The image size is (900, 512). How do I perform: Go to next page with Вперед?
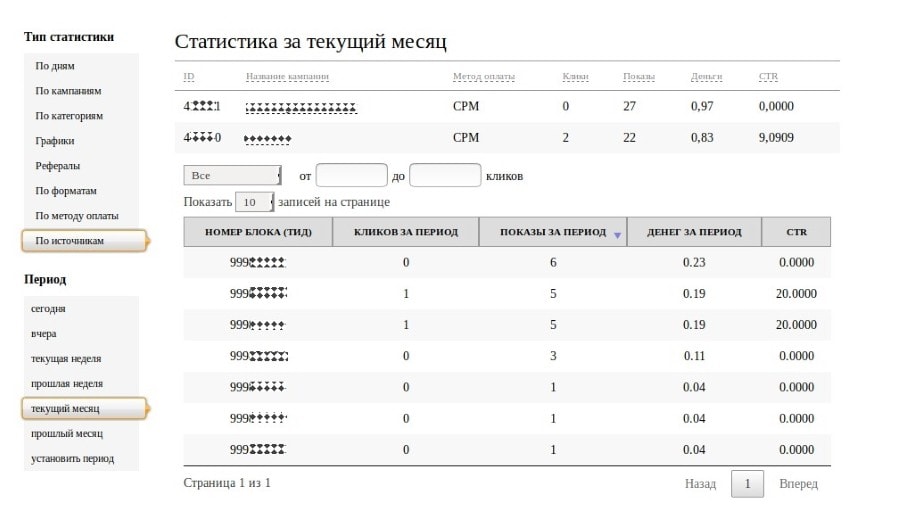[x=798, y=484]
